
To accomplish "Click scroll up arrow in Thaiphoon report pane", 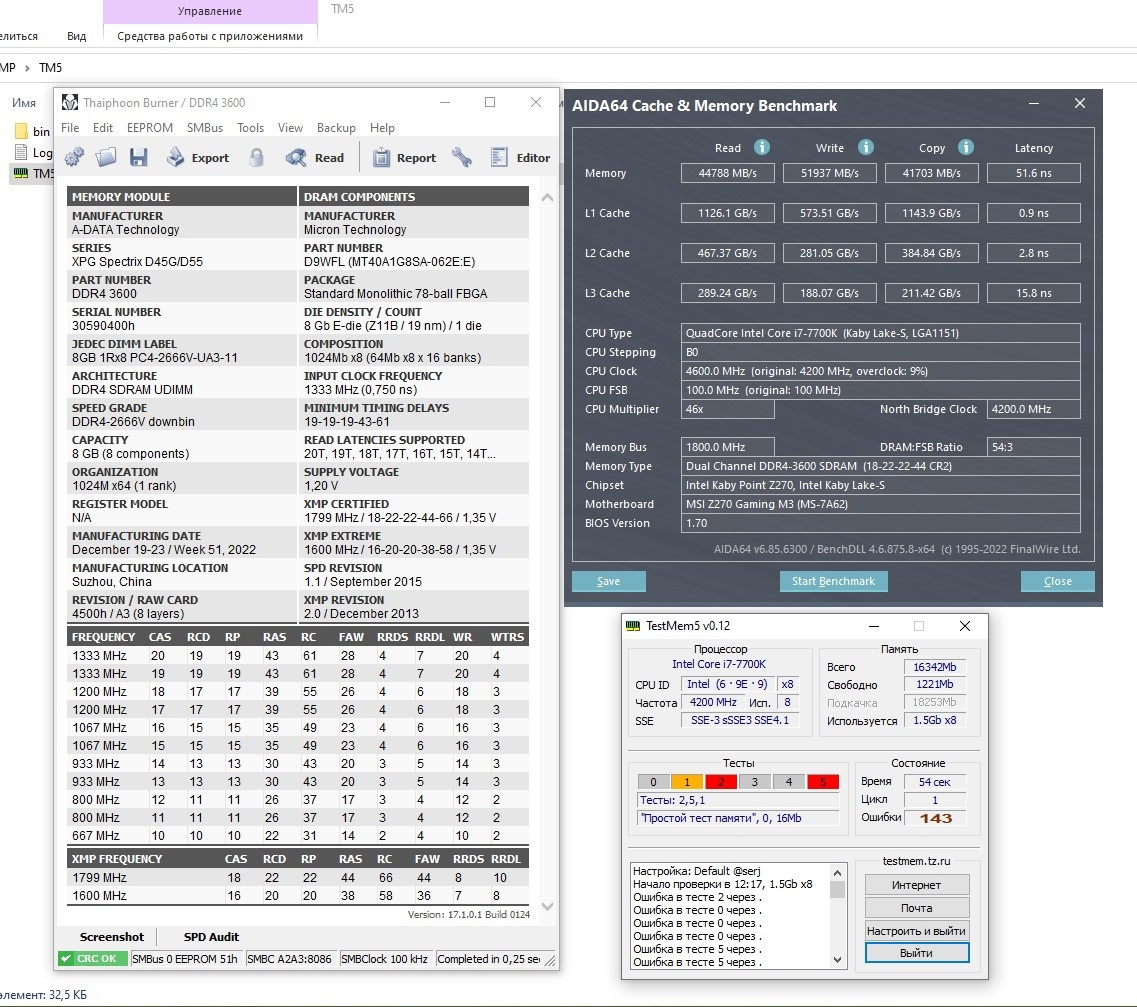I will pyautogui.click(x=547, y=197).
